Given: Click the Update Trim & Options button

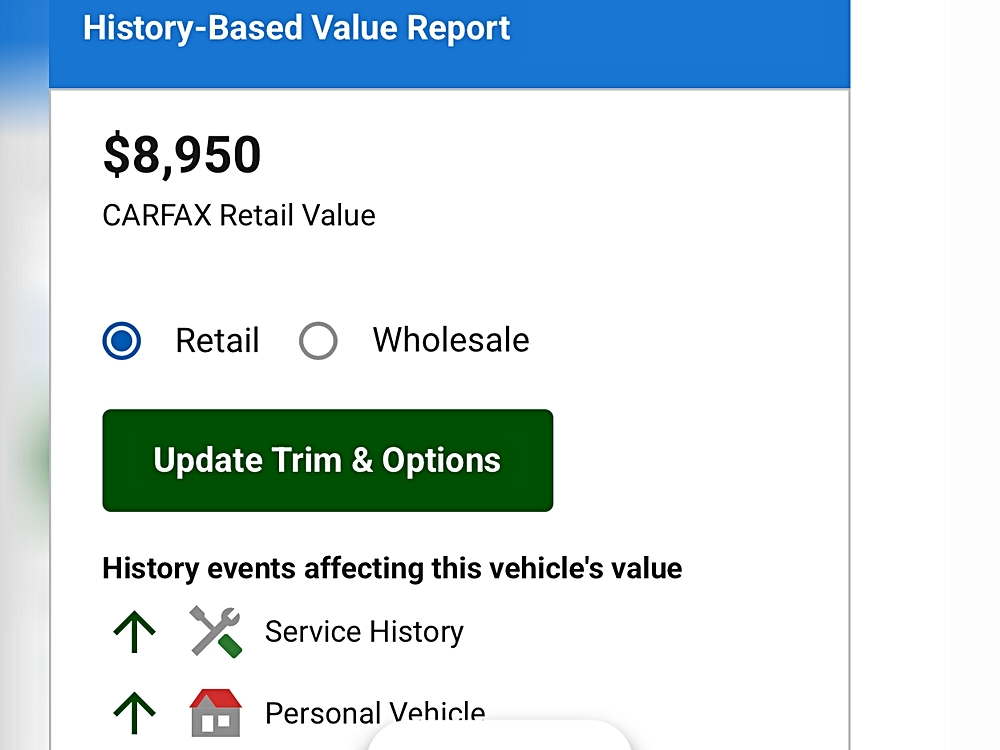Looking at the screenshot, I should pos(328,460).
